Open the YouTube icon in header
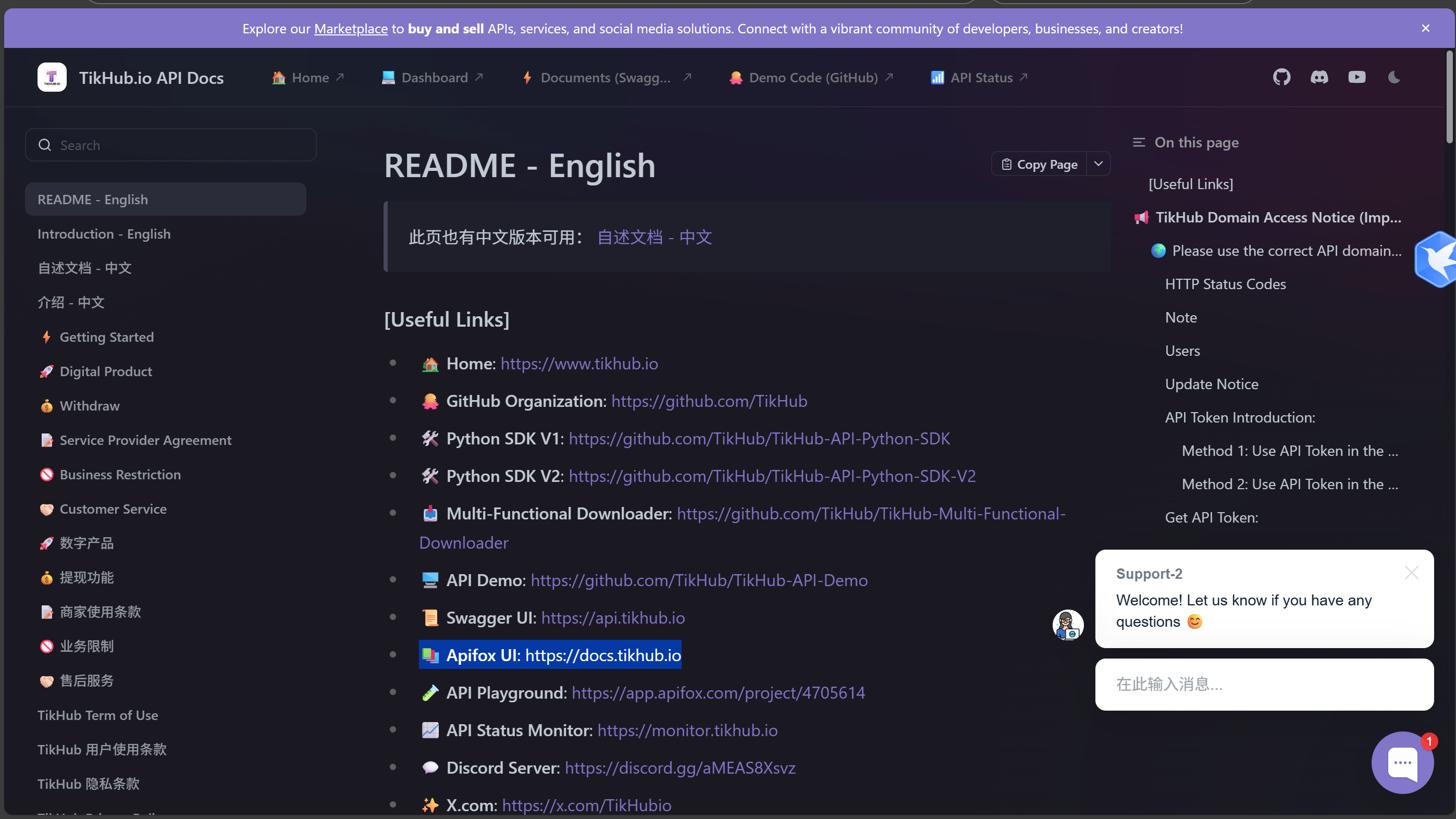Viewport: 1456px width, 819px height. click(x=1356, y=78)
